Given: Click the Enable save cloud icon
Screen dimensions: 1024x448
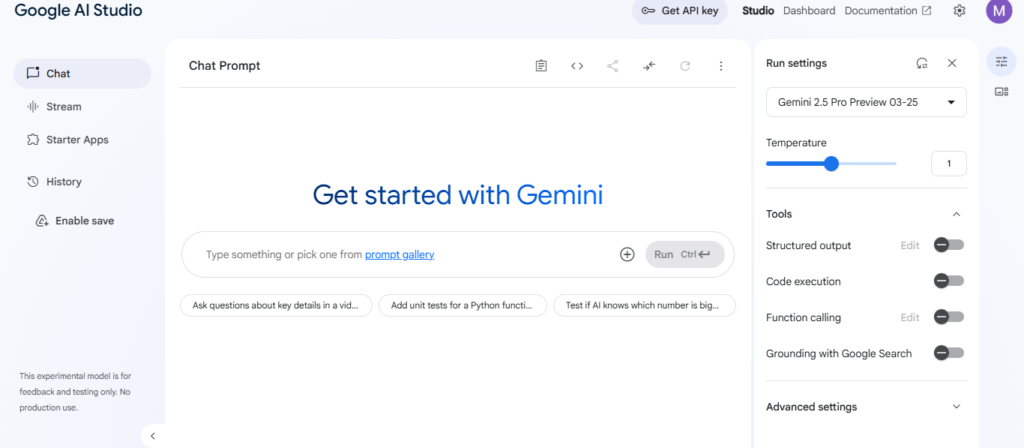Looking at the screenshot, I should pos(42,221).
